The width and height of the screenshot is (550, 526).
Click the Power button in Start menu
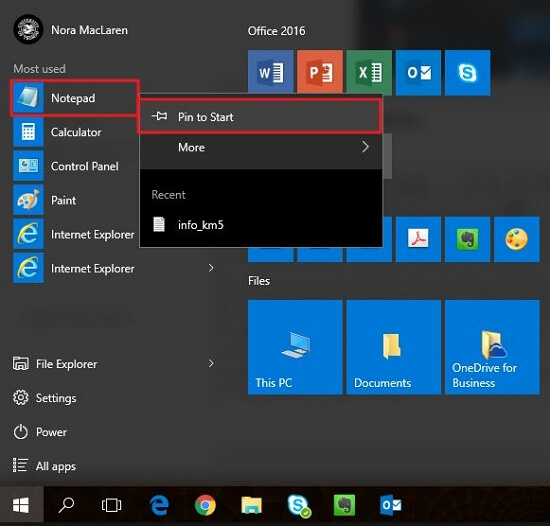tap(40, 432)
